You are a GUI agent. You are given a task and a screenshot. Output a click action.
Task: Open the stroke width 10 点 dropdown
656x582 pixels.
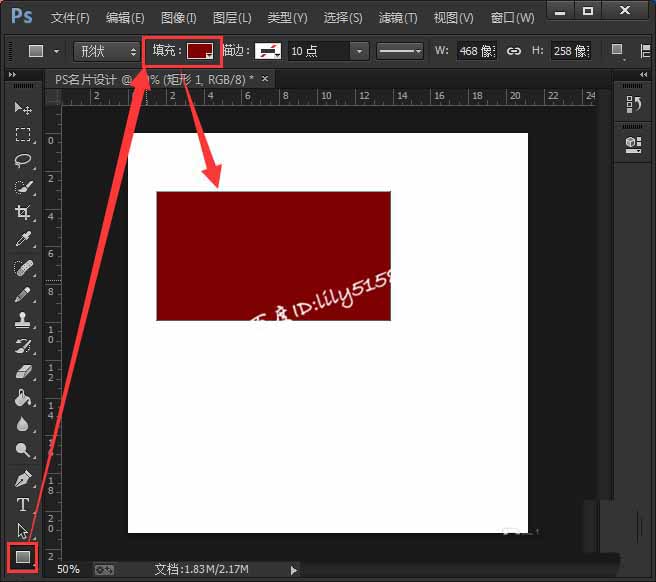point(328,51)
